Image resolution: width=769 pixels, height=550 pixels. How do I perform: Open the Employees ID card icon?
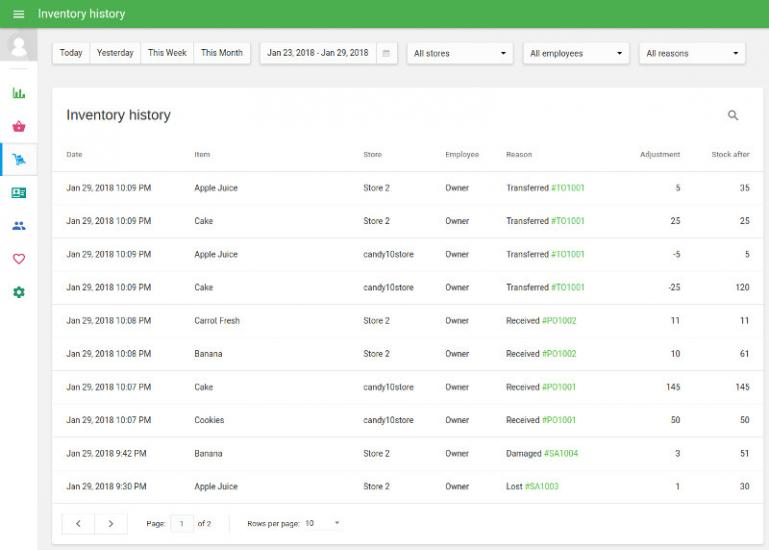coord(18,193)
